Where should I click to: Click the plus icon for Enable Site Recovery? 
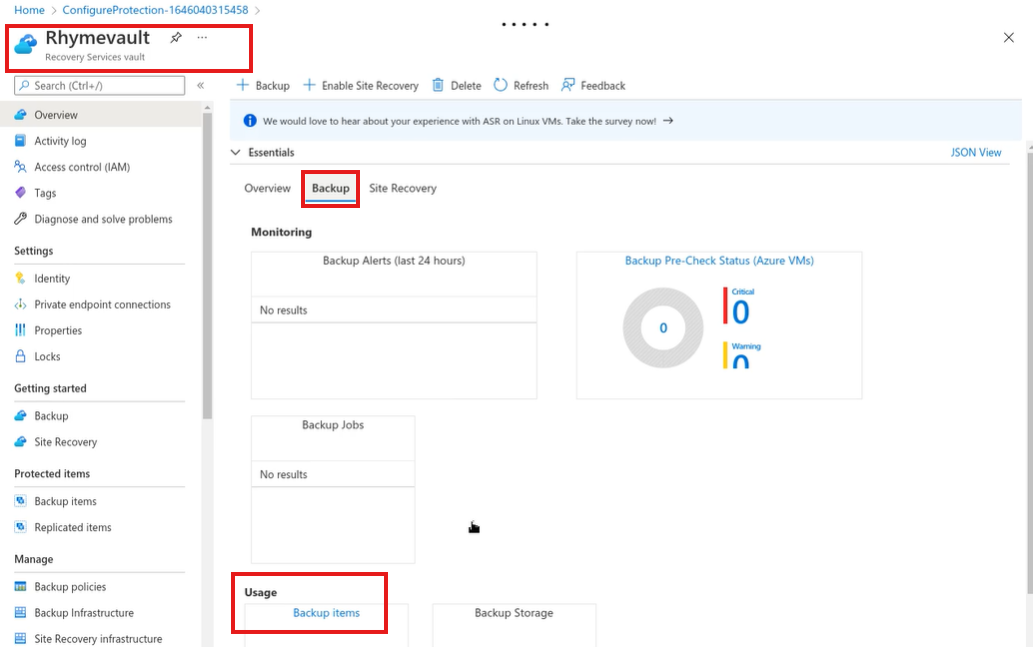[309, 85]
